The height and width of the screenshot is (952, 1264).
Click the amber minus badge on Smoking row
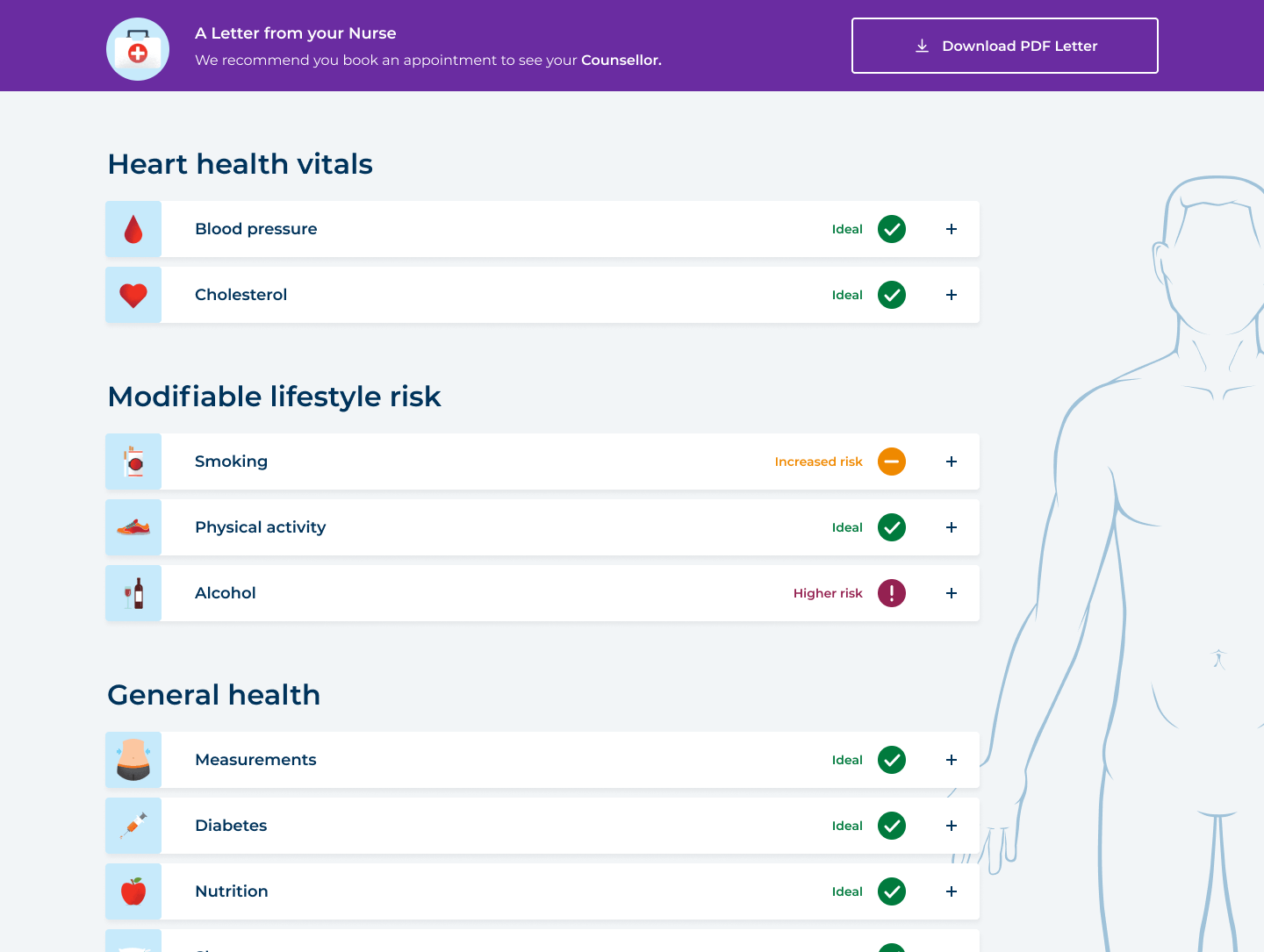point(892,462)
